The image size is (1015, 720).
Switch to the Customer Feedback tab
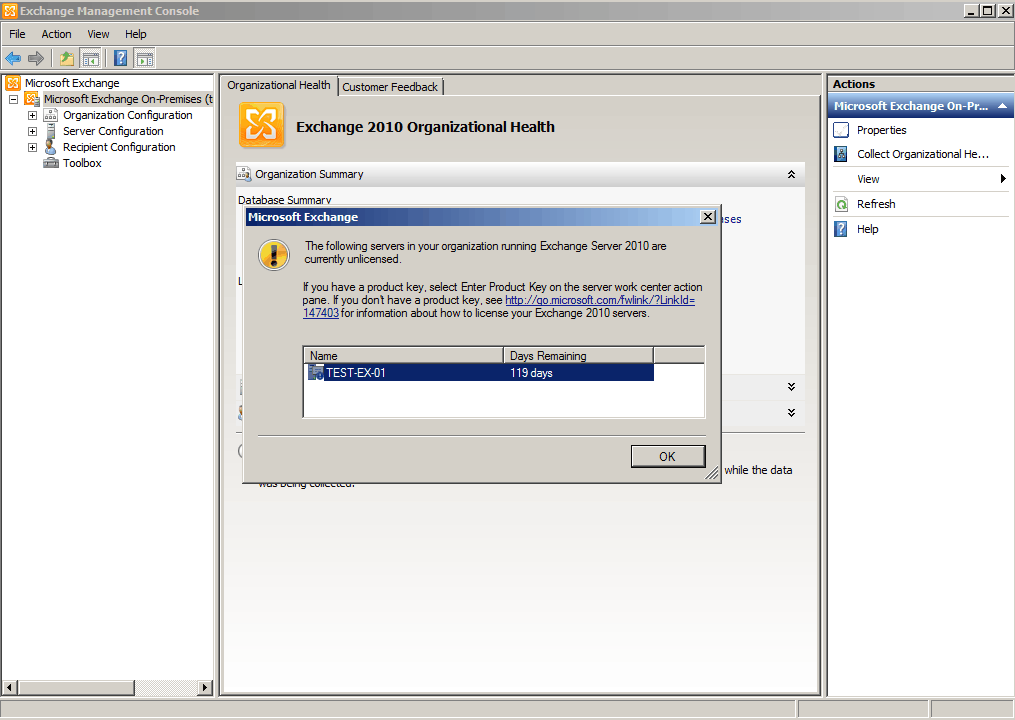[x=390, y=87]
